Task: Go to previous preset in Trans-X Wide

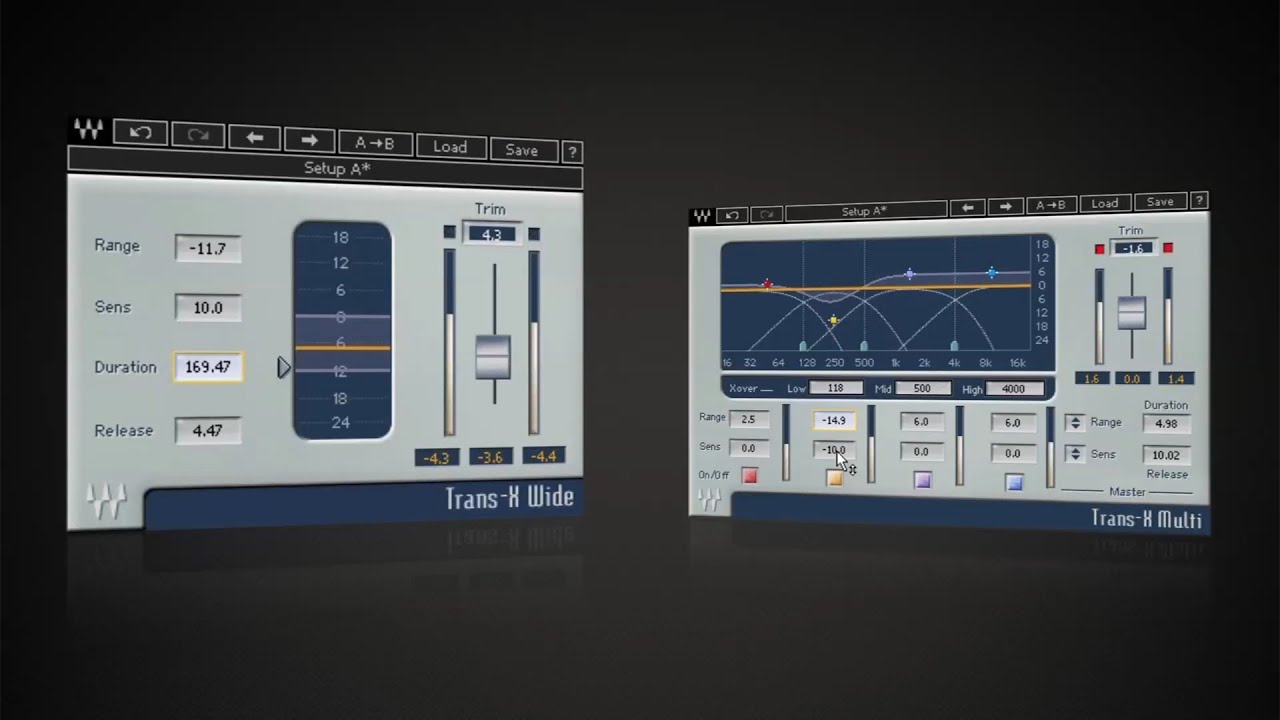Action: [x=254, y=138]
